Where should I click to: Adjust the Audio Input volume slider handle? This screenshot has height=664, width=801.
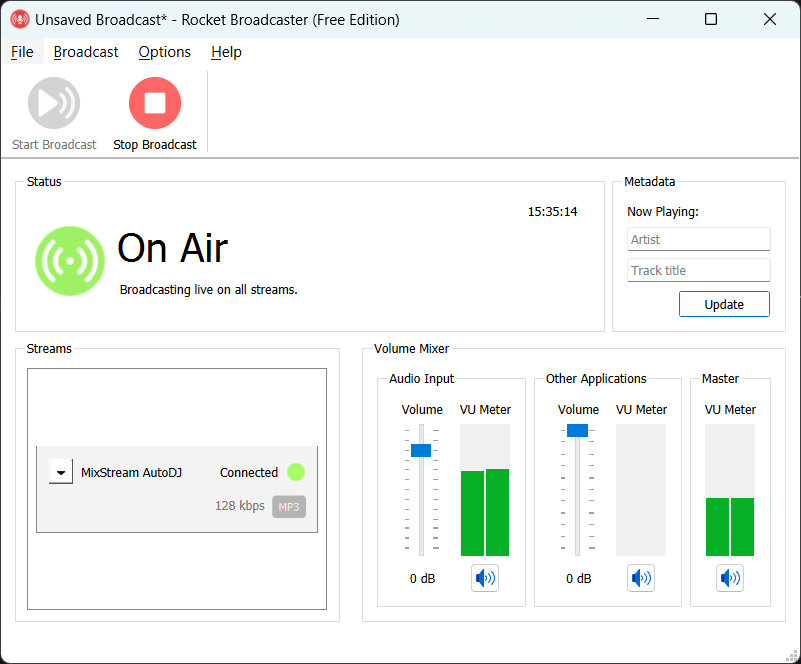pos(421,450)
